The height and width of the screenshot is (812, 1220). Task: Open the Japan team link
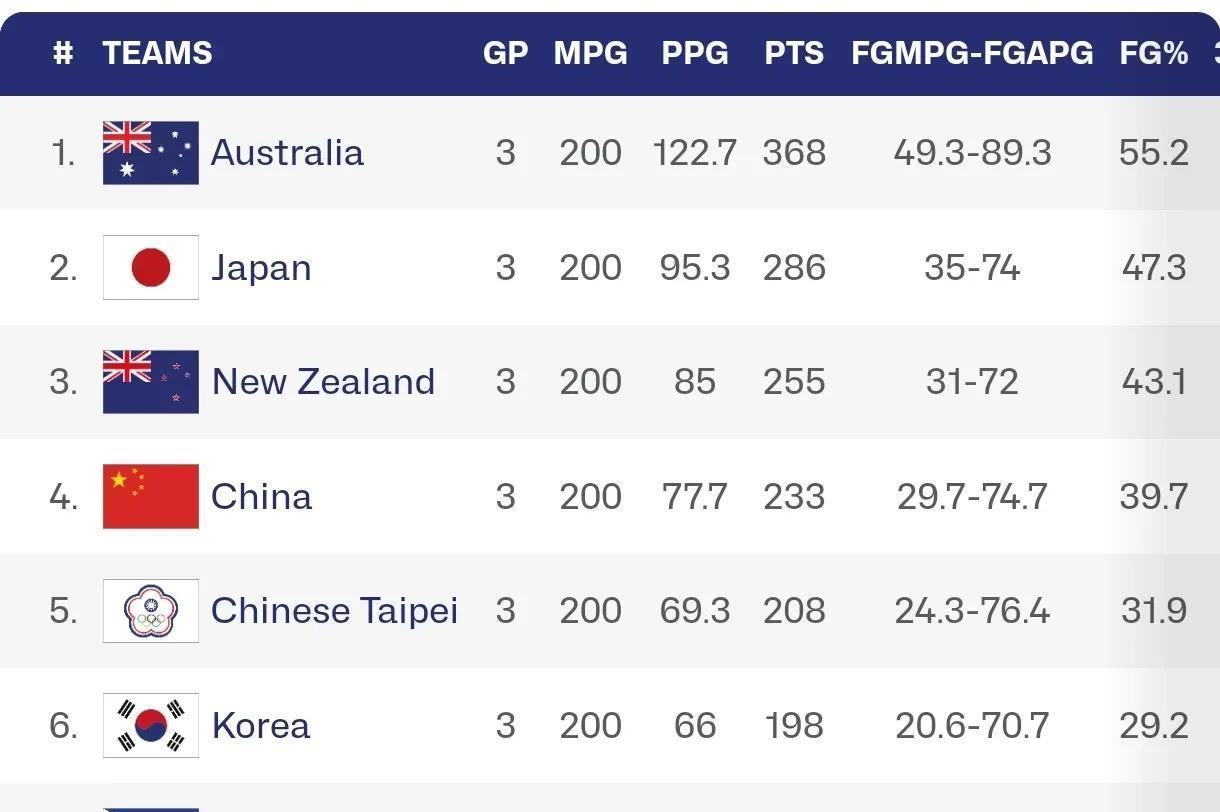[x=261, y=267]
